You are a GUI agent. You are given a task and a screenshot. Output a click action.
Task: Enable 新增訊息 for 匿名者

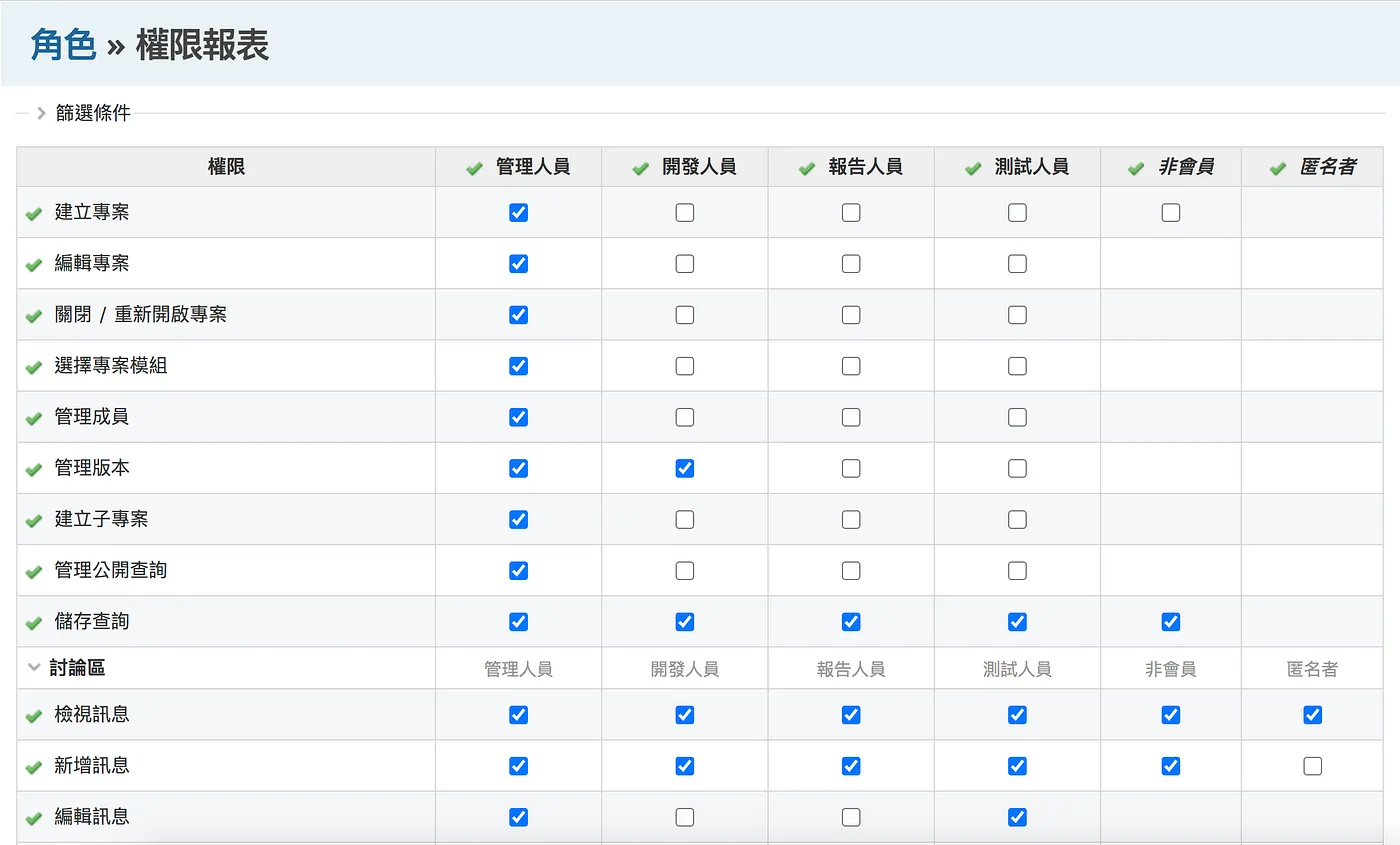(1313, 766)
